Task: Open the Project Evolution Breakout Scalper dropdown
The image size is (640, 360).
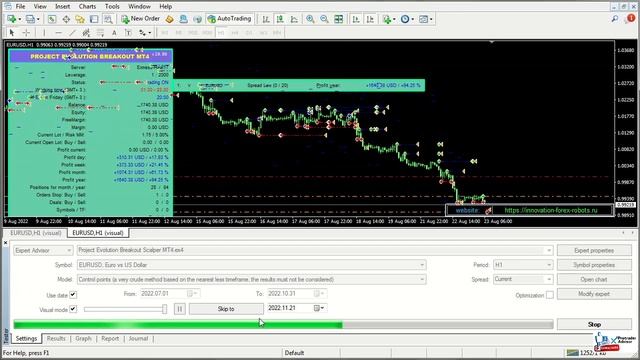Action: pyautogui.click(x=315, y=250)
